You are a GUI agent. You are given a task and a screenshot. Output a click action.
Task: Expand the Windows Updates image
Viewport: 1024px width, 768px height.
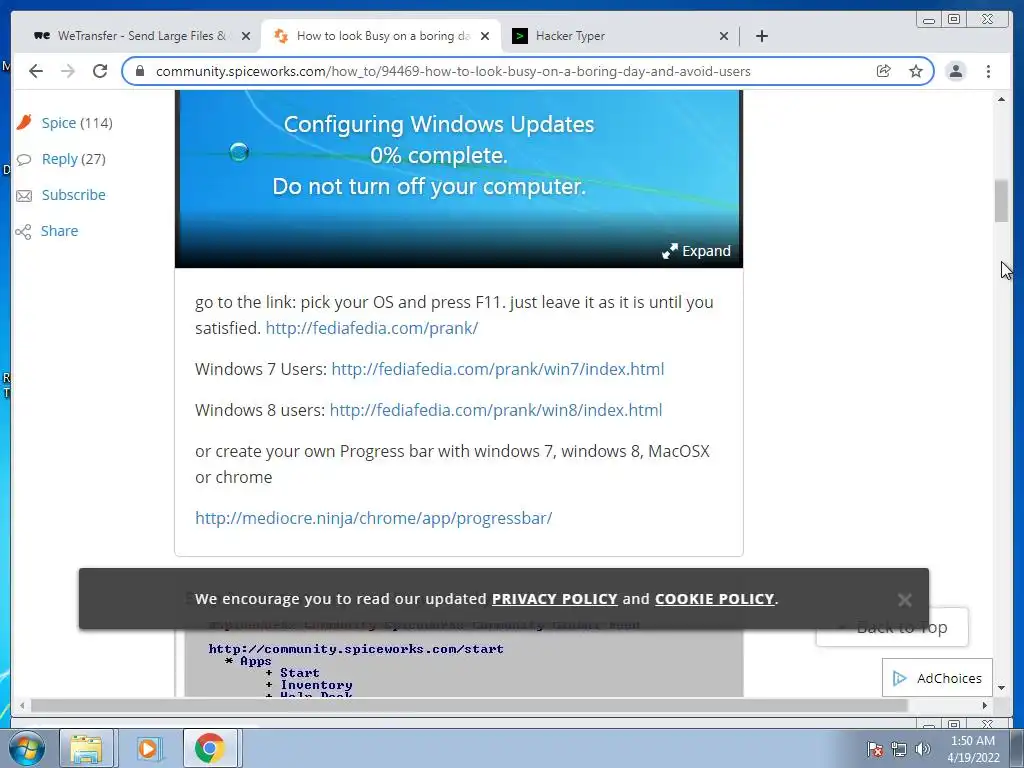click(696, 251)
